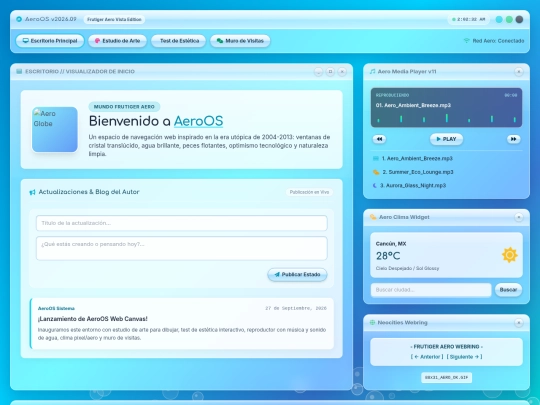Open the Escritorio Principal tab

point(50,41)
